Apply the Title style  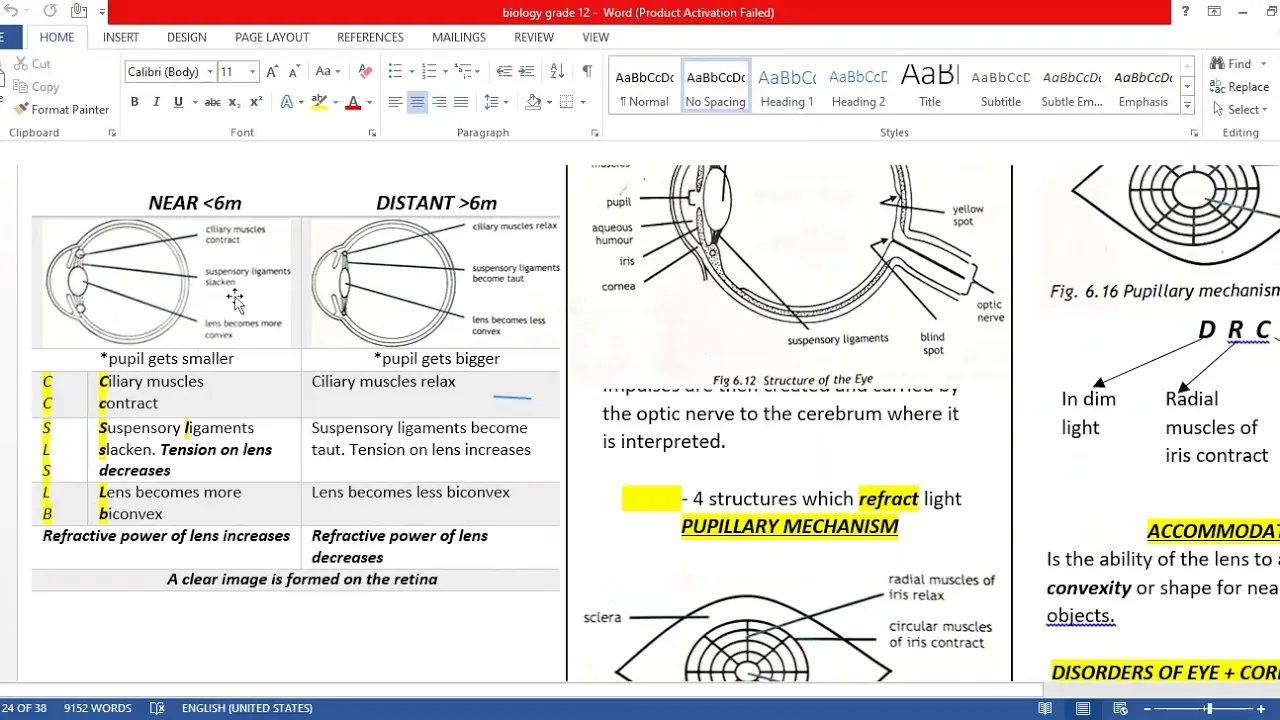930,87
